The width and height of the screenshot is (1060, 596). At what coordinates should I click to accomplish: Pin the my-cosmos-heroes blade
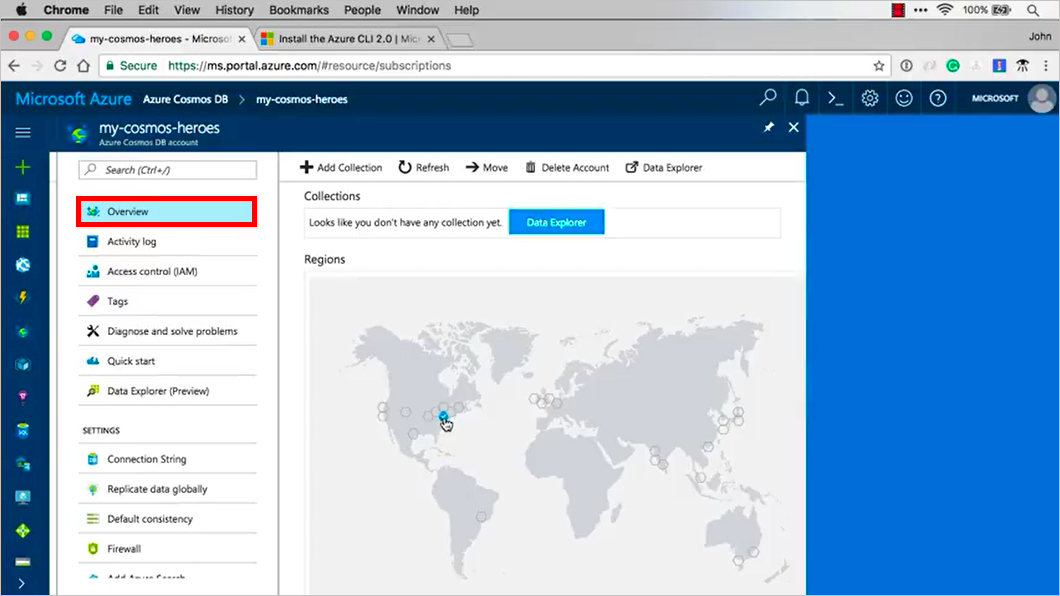tap(768, 127)
